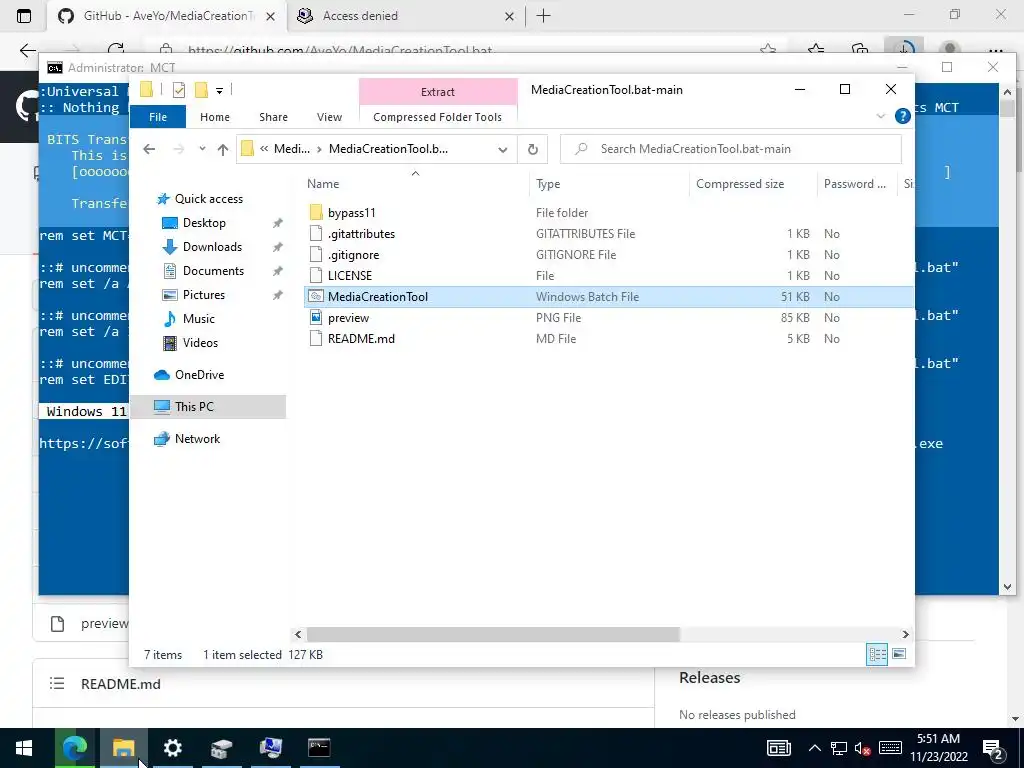This screenshot has width=1024, height=768.
Task: Click the MediaCreationTool.b... path segment
Action: pyautogui.click(x=388, y=149)
